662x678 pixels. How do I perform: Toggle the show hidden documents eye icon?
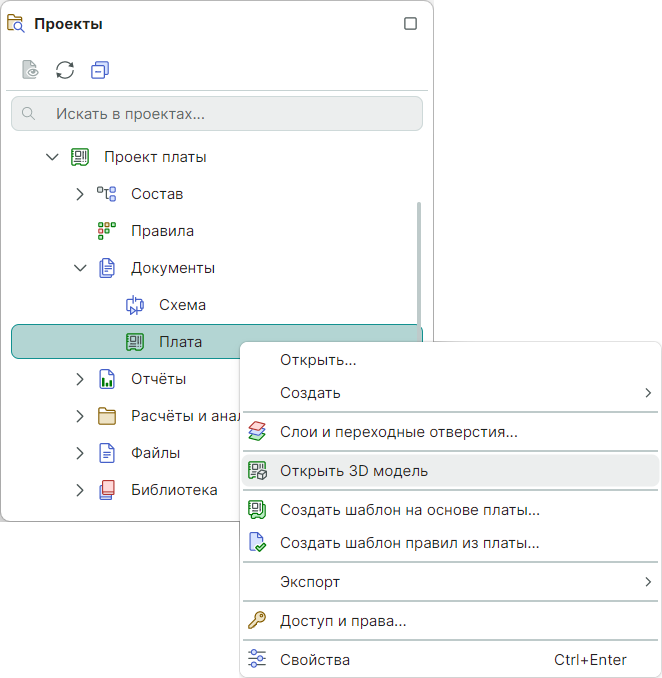31,70
